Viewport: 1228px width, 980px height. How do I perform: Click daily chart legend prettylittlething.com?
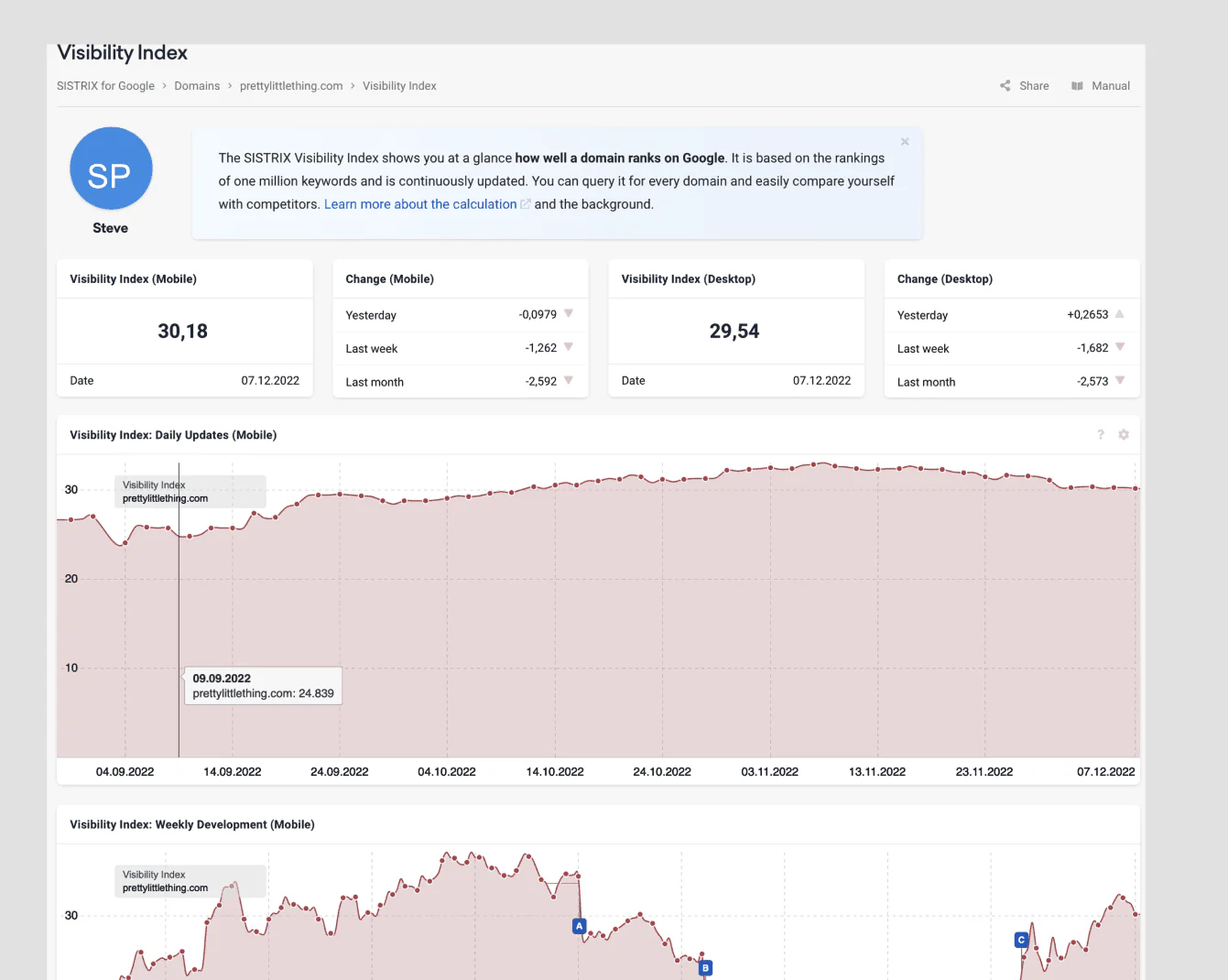(165, 498)
